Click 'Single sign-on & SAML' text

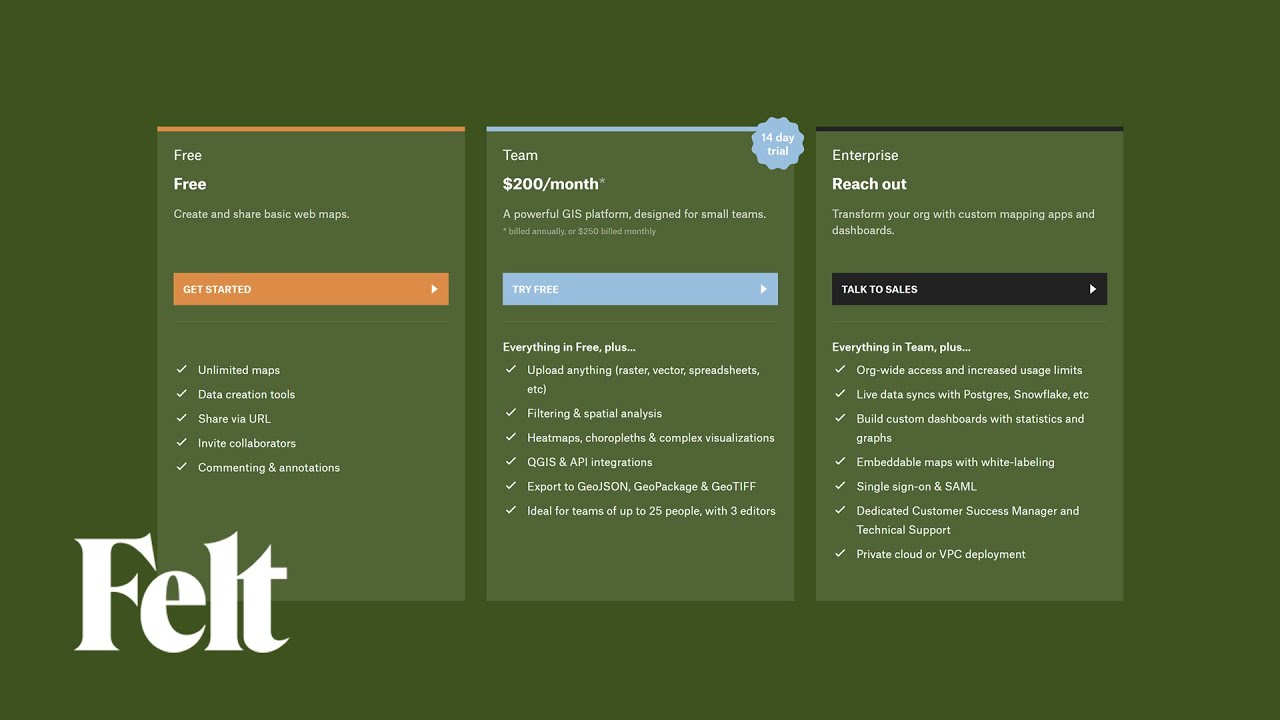[916, 486]
